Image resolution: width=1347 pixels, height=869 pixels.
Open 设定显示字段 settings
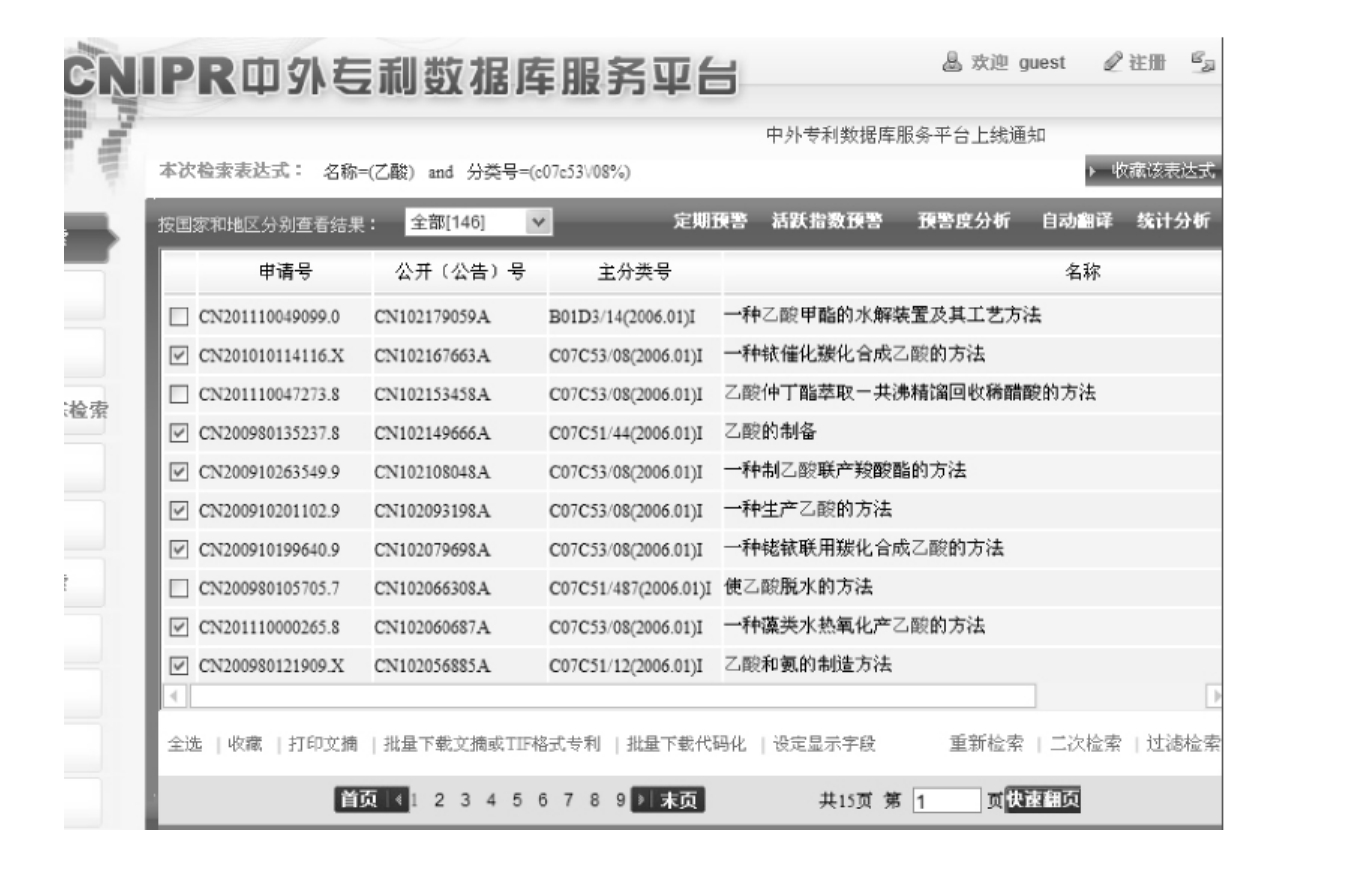pos(824,744)
